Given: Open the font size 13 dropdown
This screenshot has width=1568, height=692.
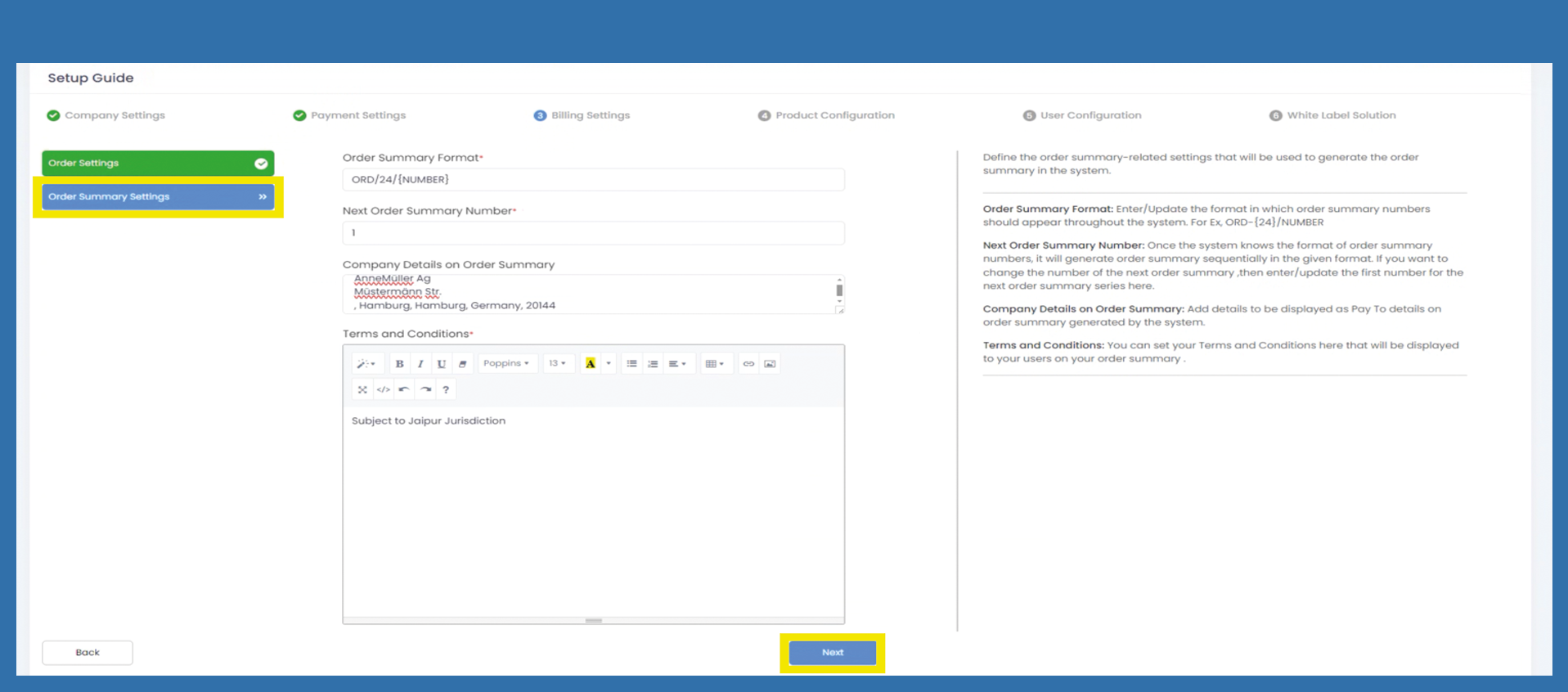Looking at the screenshot, I should pos(557,364).
